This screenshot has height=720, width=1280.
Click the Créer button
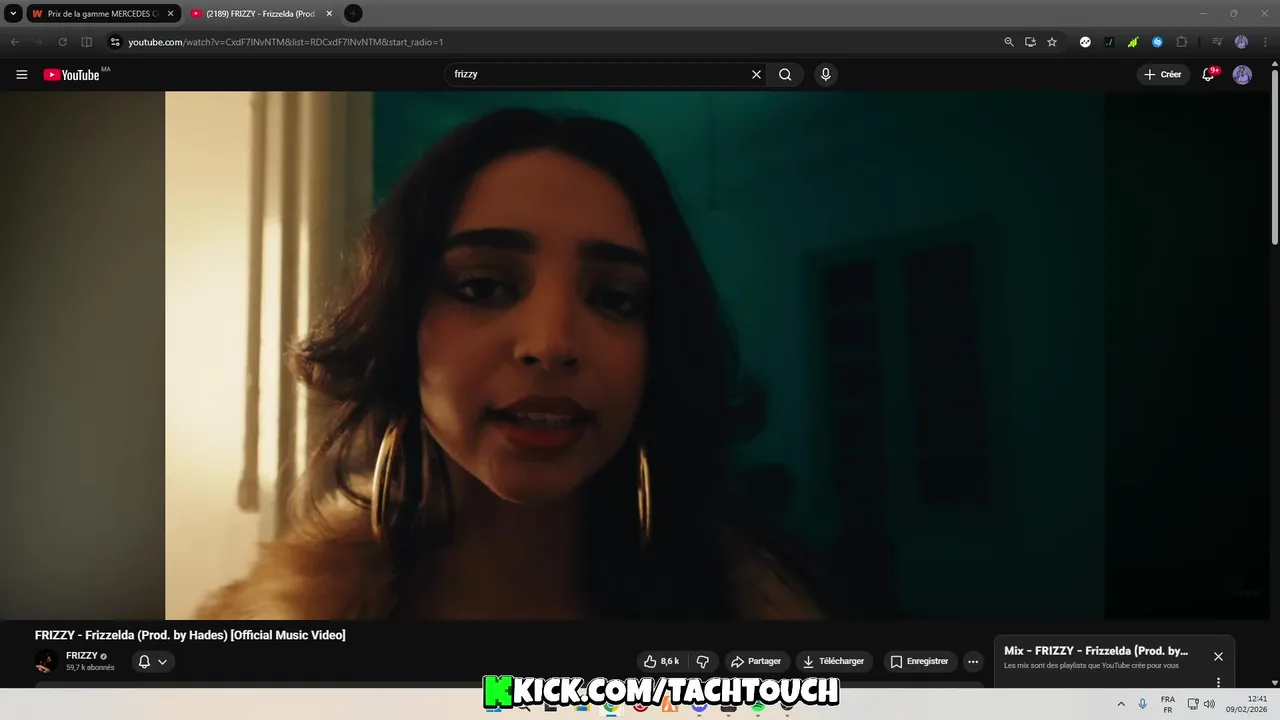[1163, 74]
